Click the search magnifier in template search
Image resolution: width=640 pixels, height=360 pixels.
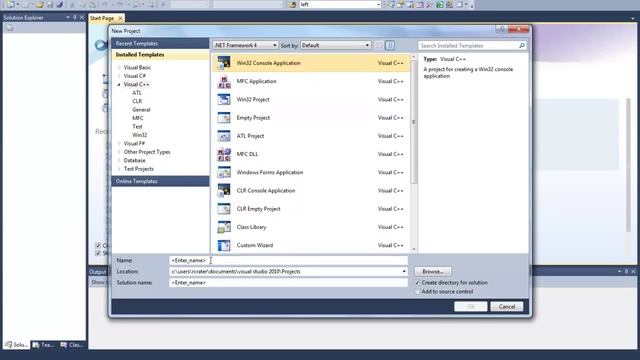522,46
